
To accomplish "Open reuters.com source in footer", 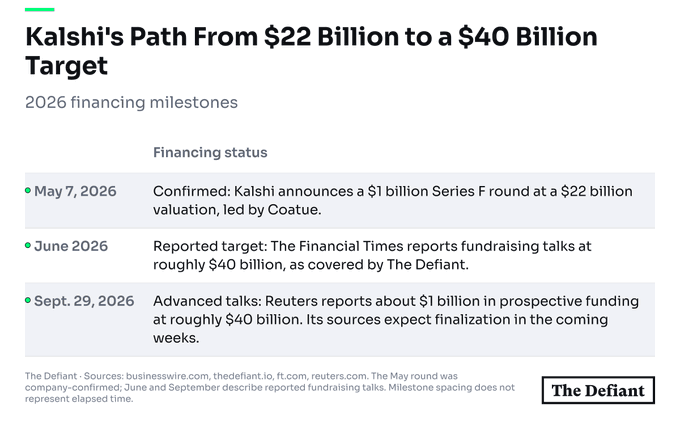I will [x=339, y=376].
